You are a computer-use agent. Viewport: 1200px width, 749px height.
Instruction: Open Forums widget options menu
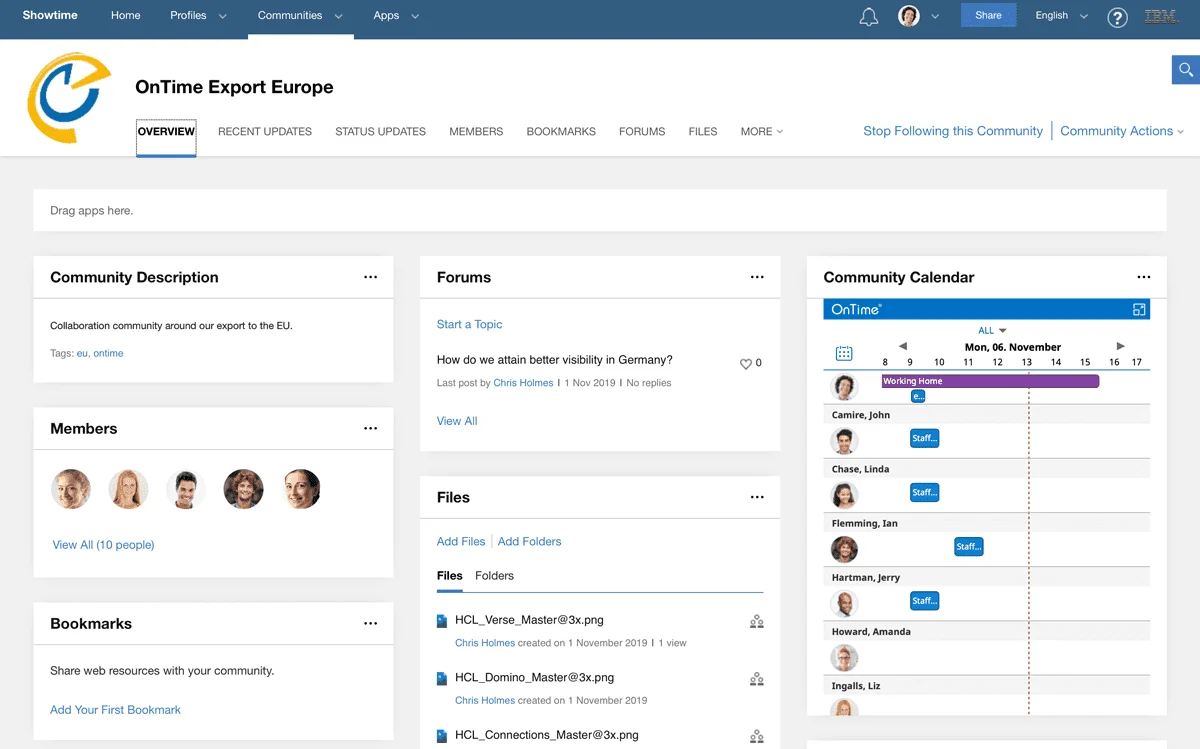[x=757, y=277]
